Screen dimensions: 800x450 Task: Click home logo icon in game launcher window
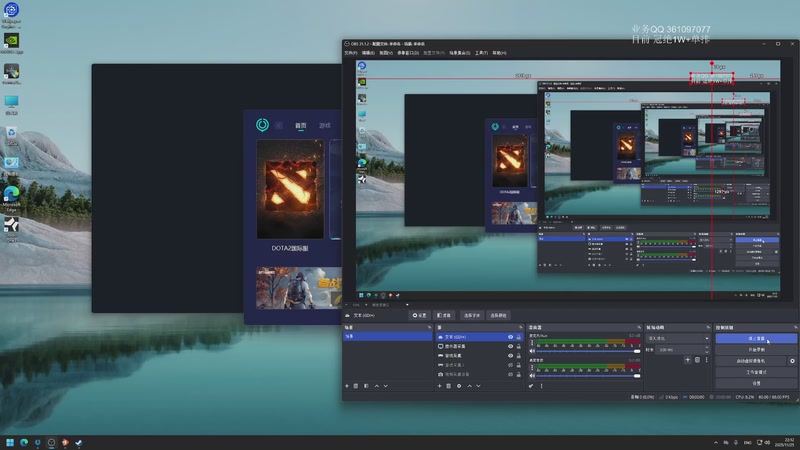coord(262,125)
